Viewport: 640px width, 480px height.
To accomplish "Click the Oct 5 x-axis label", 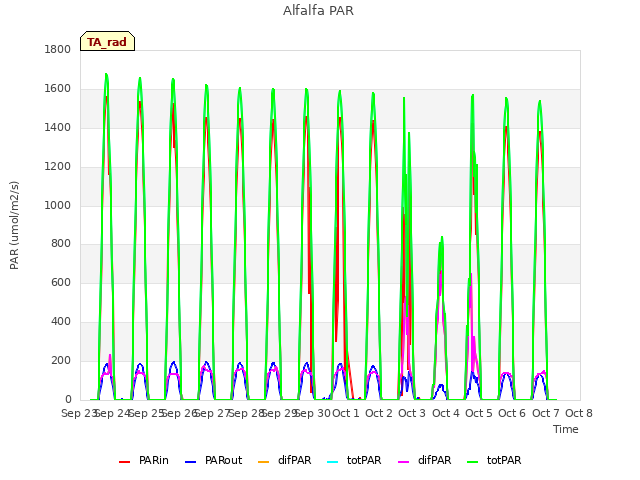I will click(x=479, y=413).
